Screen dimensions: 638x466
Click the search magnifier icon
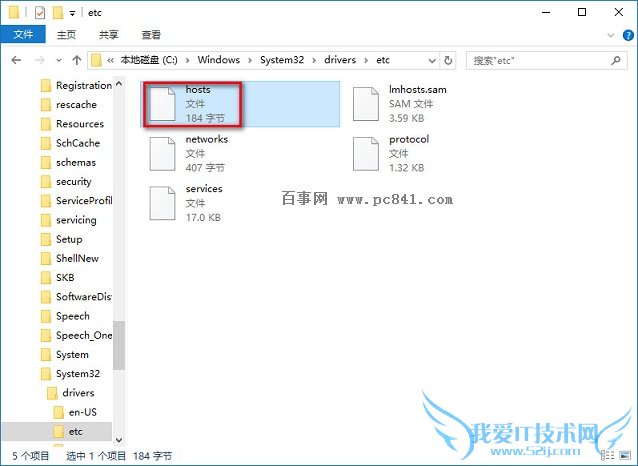[x=616, y=61]
